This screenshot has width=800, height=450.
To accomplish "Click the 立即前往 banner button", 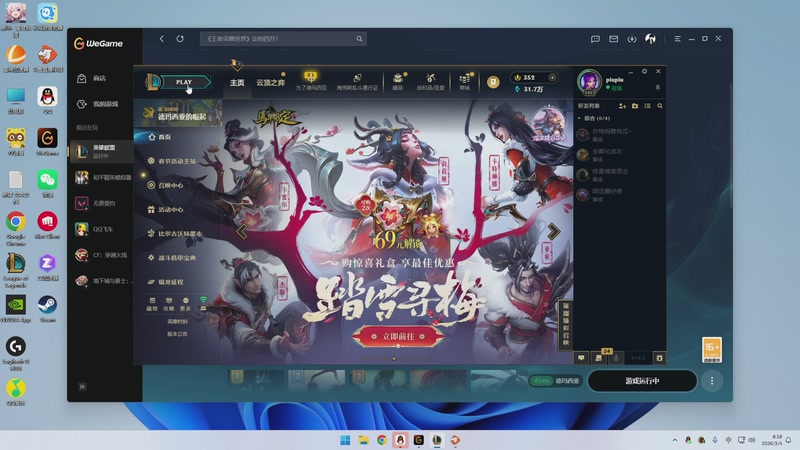I will pos(398,336).
